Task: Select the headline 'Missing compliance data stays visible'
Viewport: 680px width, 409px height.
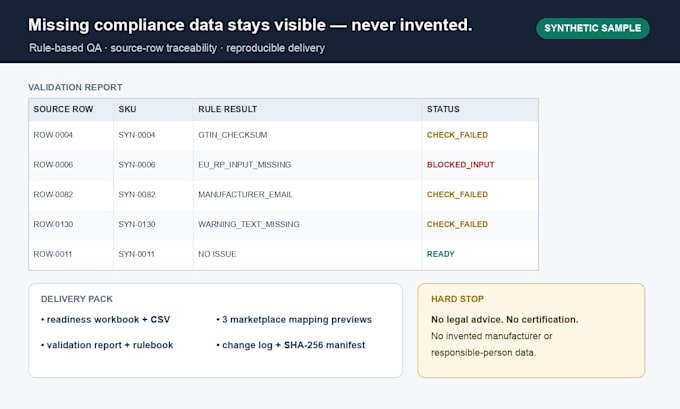Action: point(177,25)
